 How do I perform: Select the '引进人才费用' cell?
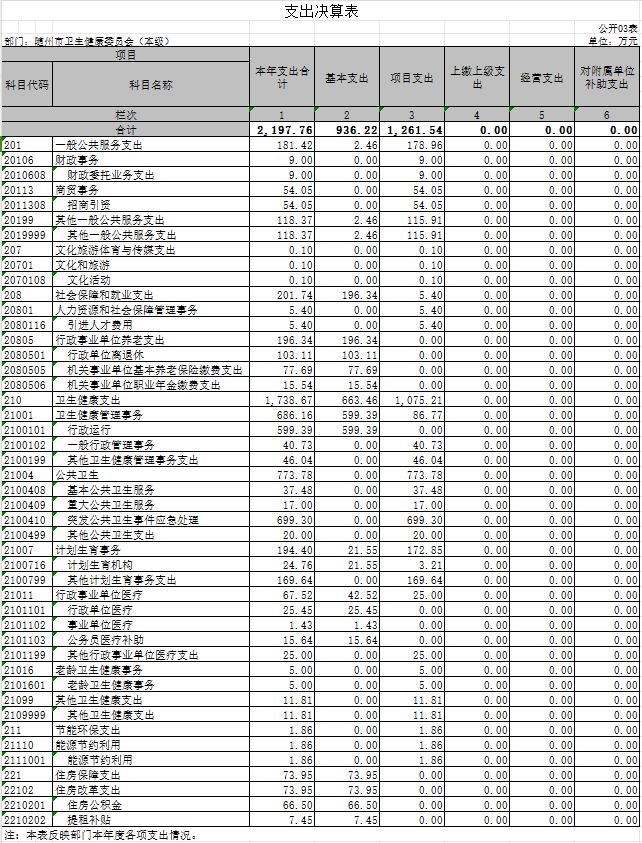pyautogui.click(x=100, y=325)
